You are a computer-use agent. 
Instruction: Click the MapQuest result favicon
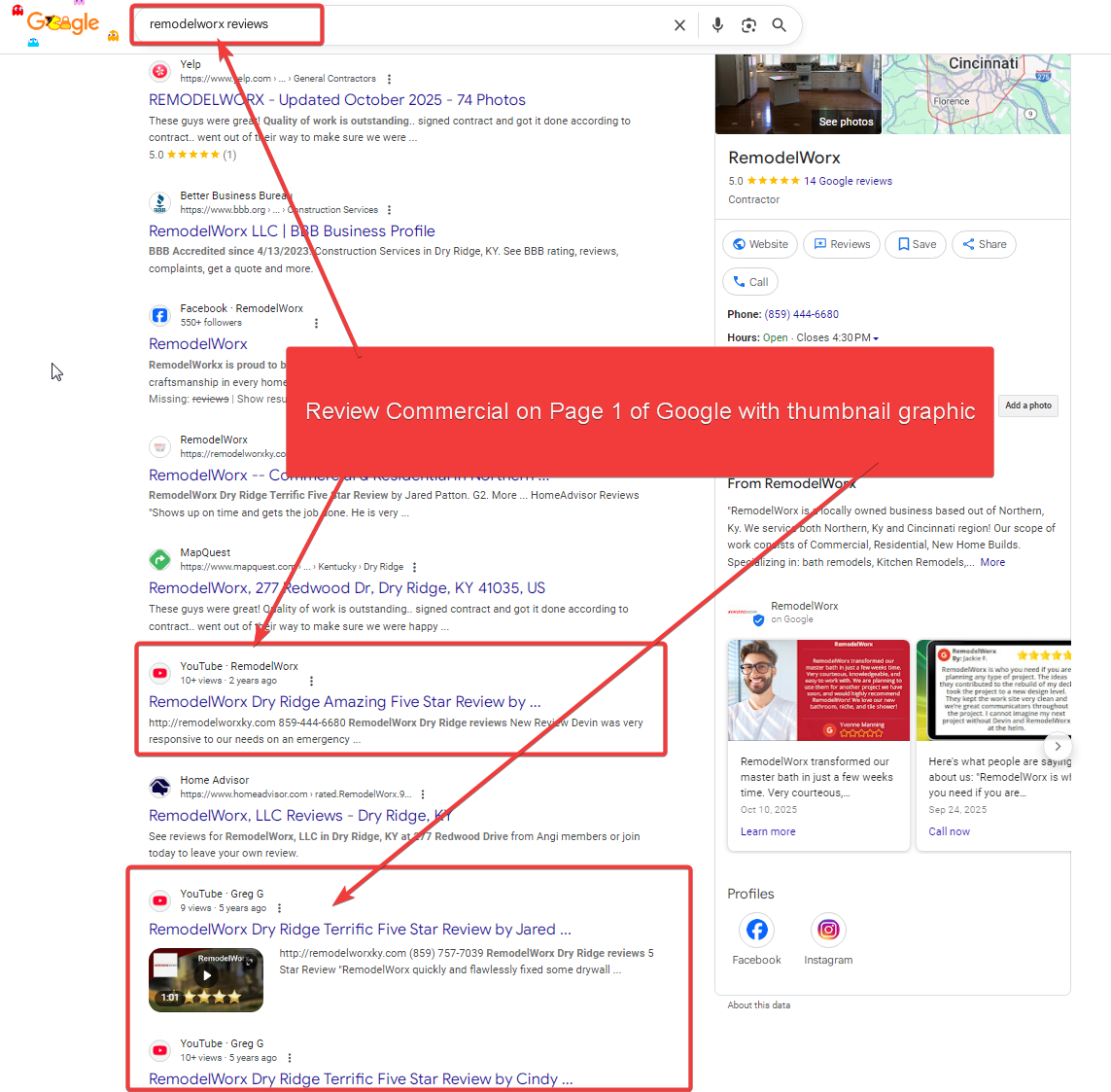(x=160, y=560)
